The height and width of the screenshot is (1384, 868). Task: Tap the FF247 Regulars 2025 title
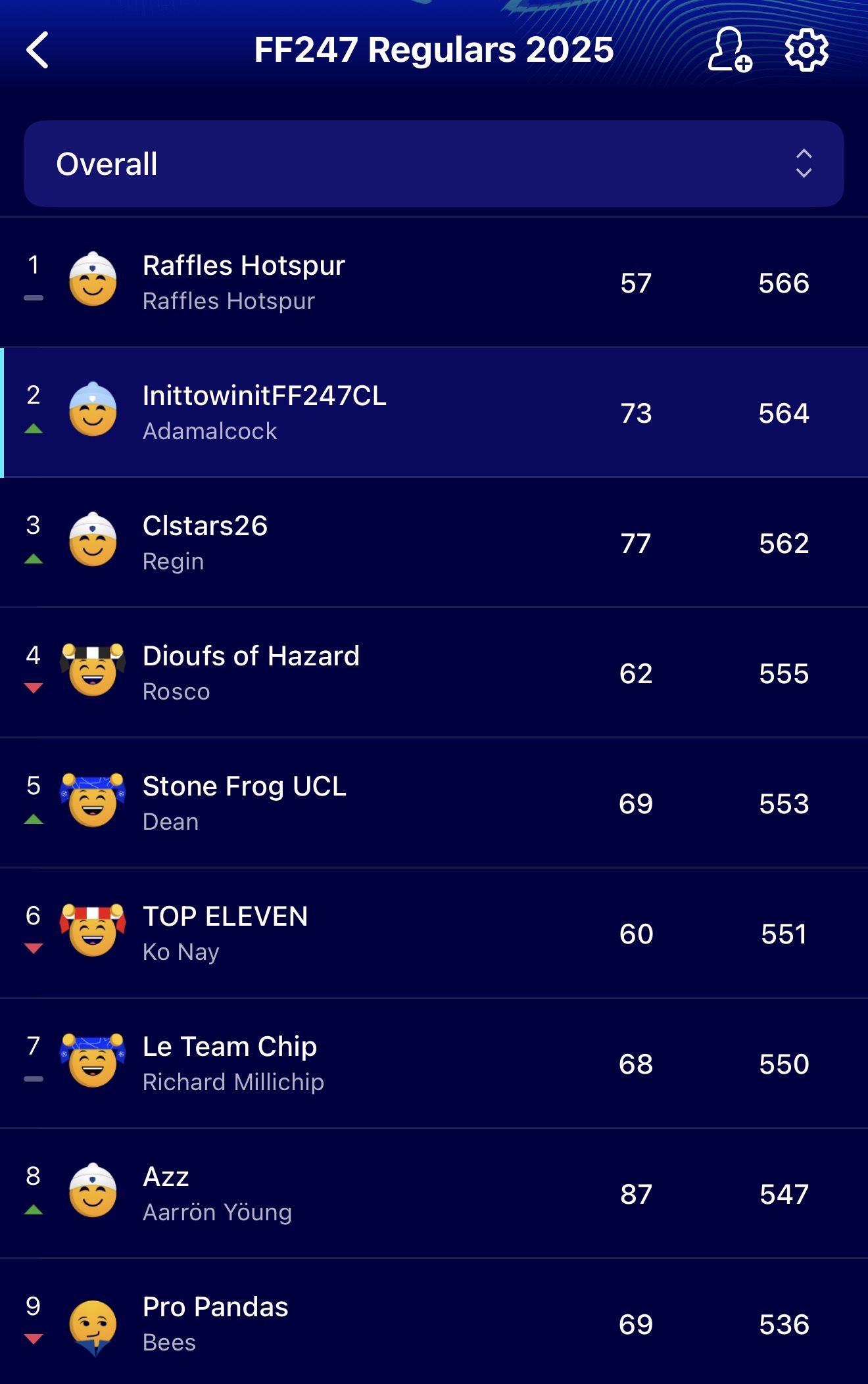434,50
